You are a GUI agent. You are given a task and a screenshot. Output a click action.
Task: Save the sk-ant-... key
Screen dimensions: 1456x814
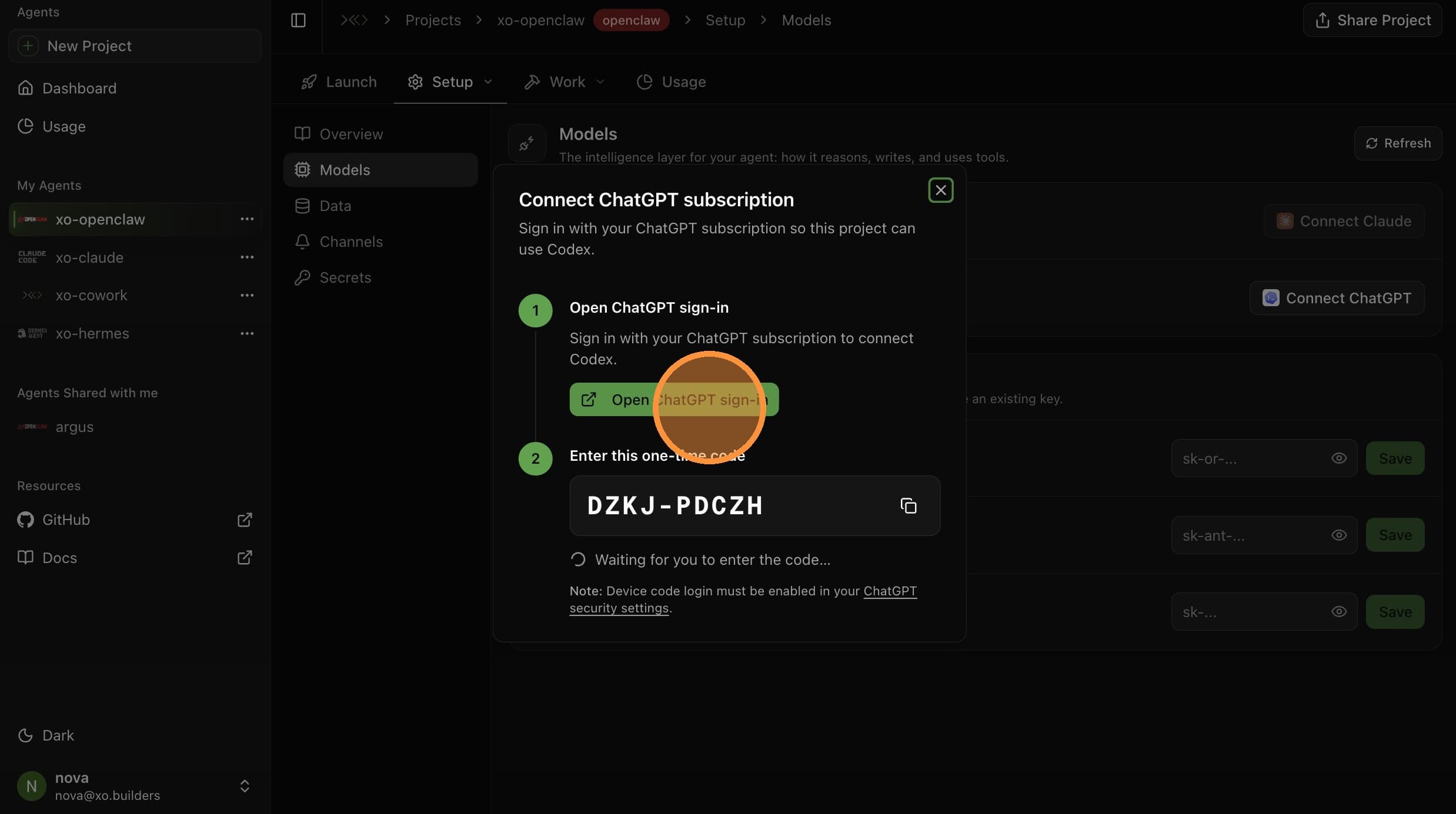[x=1395, y=535]
